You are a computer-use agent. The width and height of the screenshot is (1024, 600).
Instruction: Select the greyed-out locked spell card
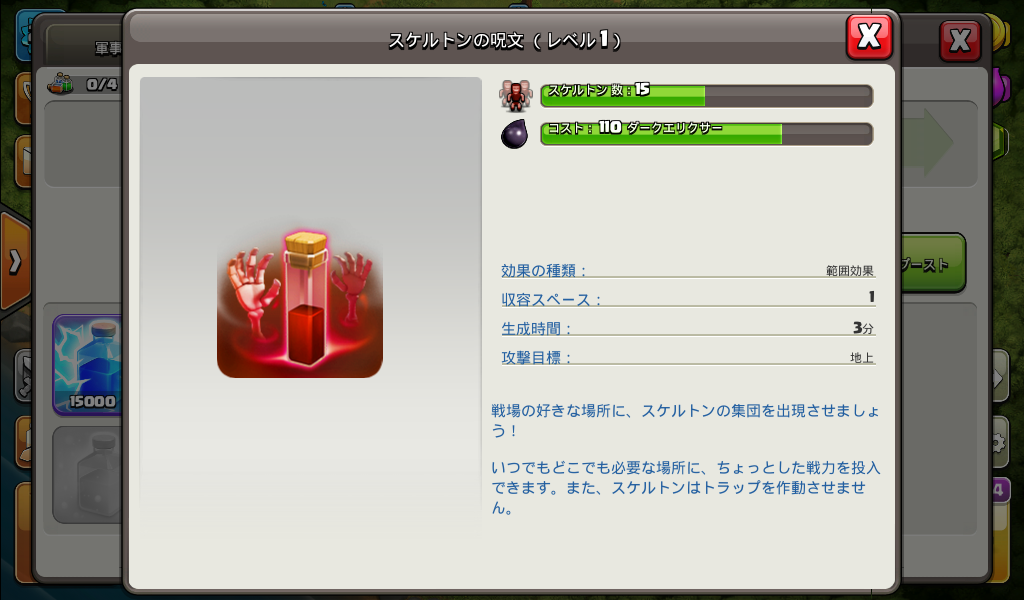pos(88,475)
